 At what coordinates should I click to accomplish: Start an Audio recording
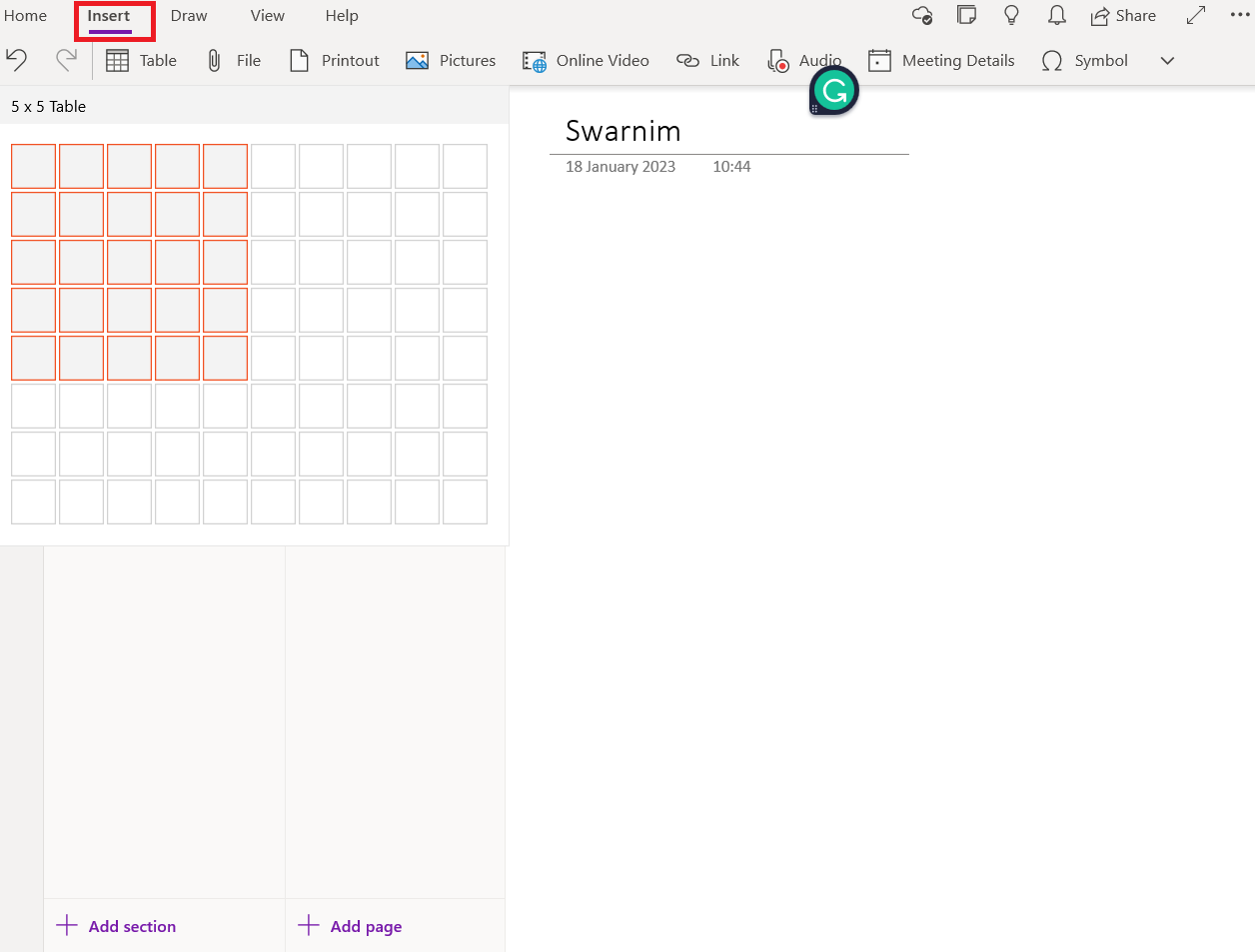pyautogui.click(x=803, y=61)
